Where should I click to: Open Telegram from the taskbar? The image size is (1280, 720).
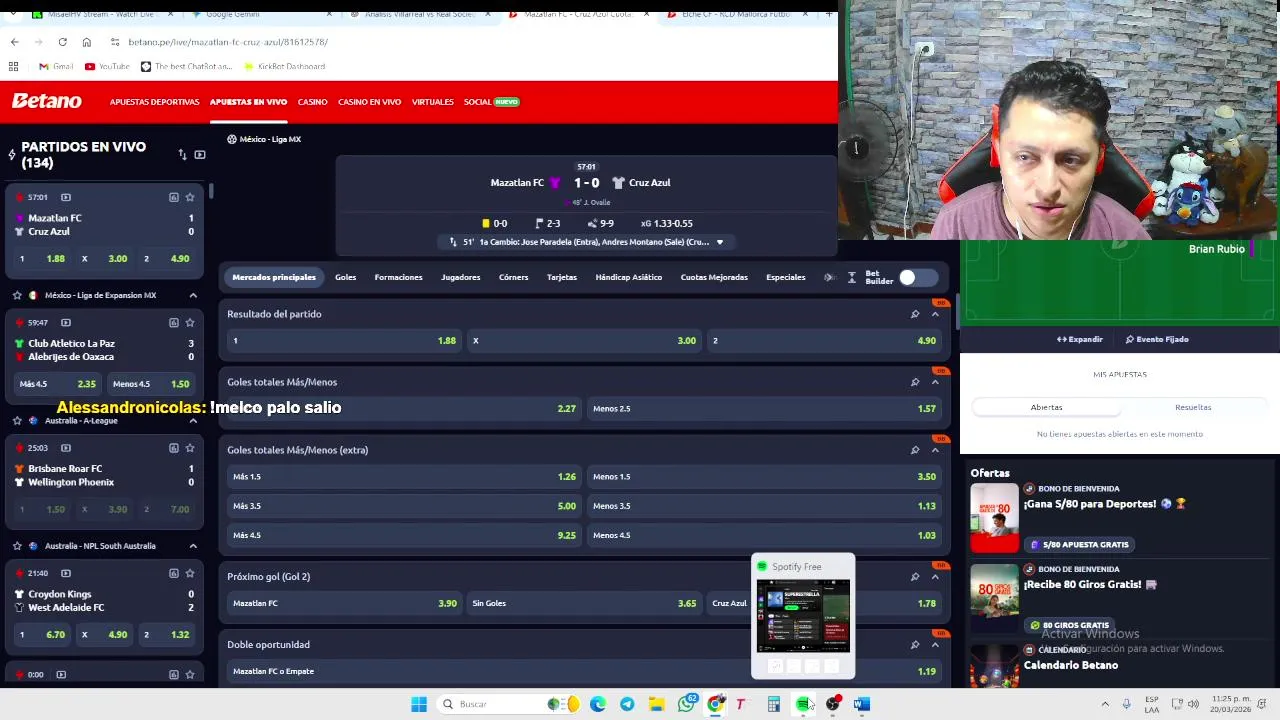coord(627,704)
